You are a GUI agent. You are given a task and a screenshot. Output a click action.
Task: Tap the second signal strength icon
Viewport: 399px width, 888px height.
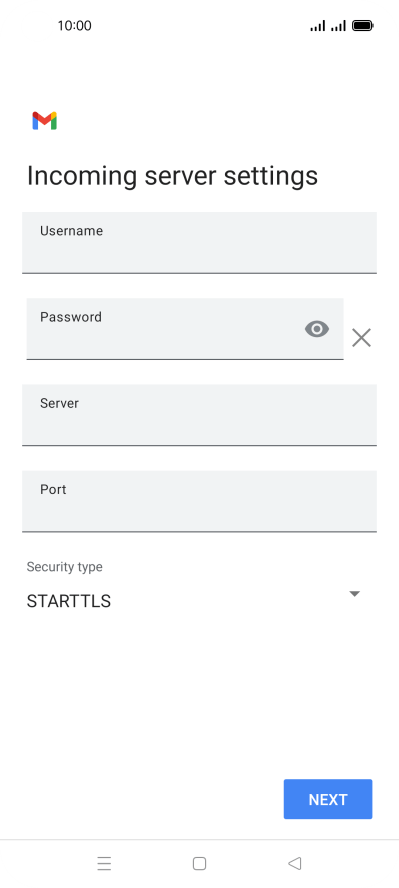(338, 25)
